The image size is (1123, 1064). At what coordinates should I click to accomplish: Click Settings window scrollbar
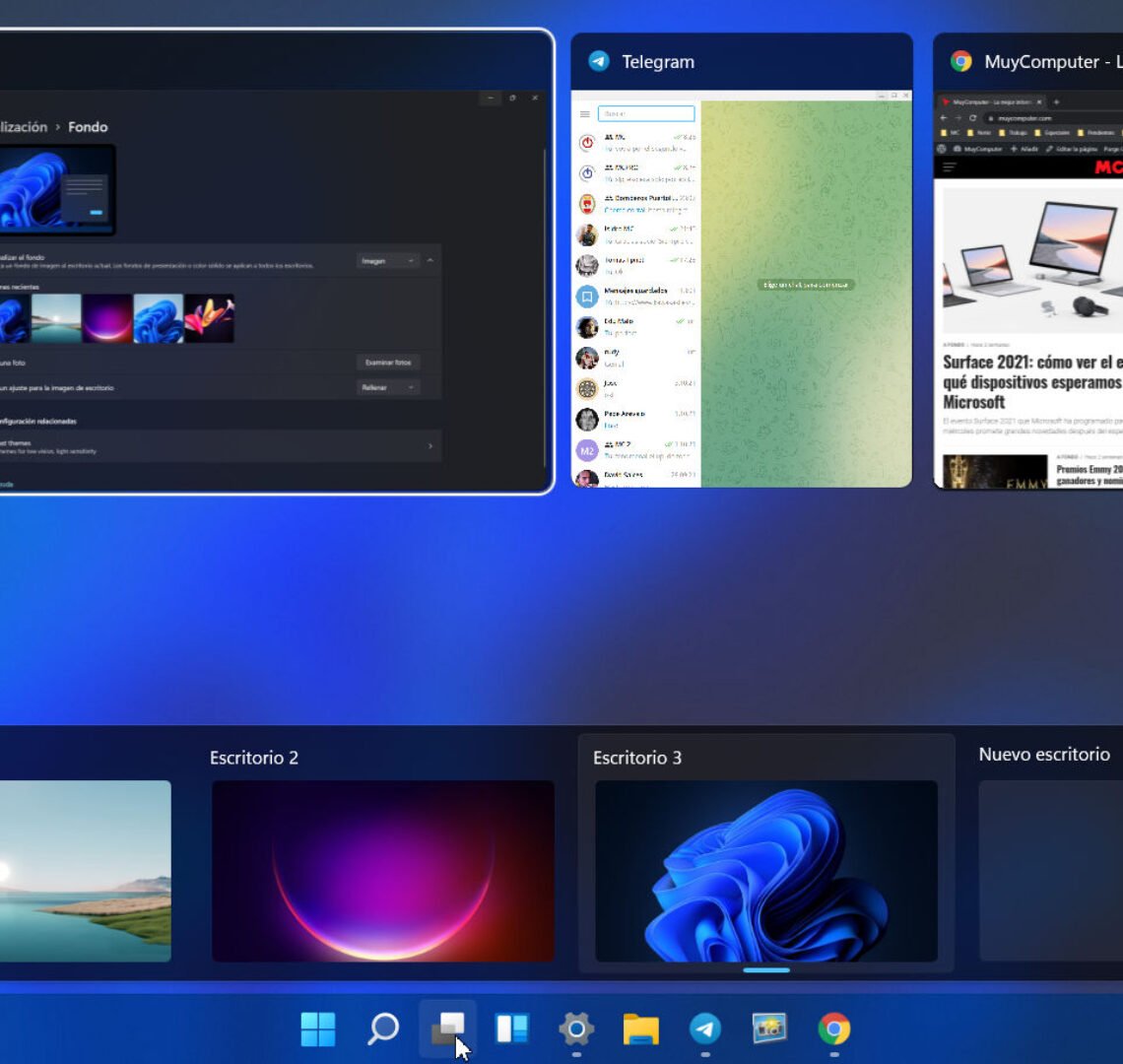(545, 308)
